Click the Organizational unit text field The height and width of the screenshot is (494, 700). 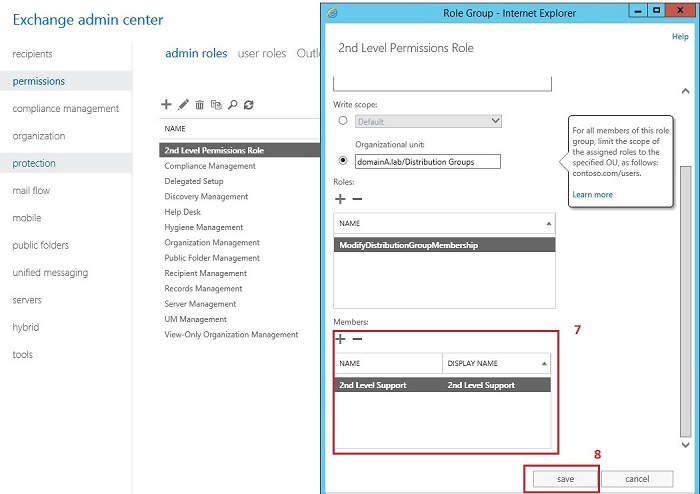(428, 162)
